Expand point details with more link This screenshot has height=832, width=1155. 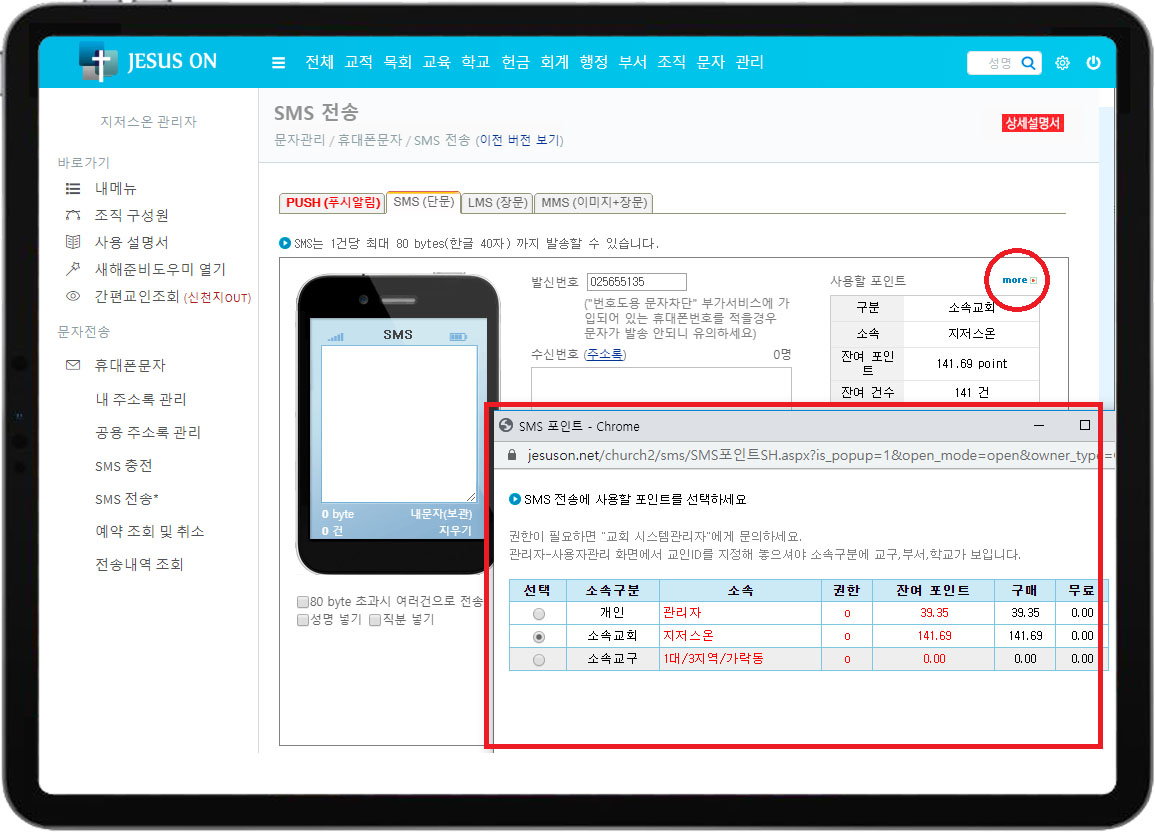(x=1018, y=280)
